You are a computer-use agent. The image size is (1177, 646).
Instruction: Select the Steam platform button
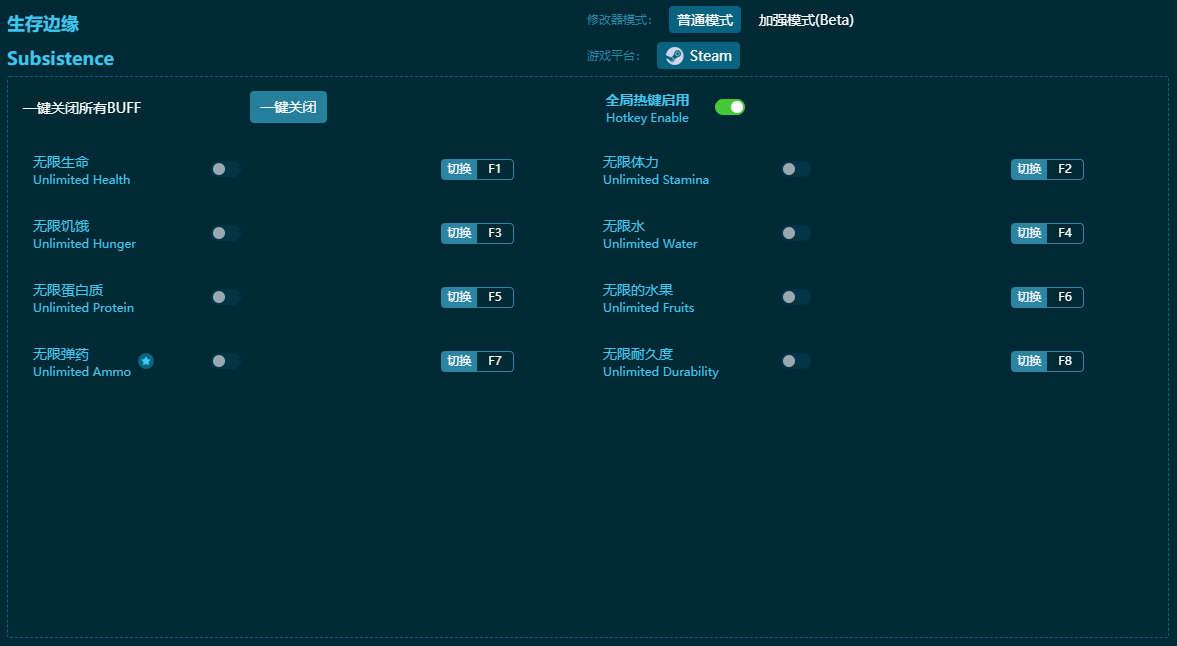[x=698, y=56]
